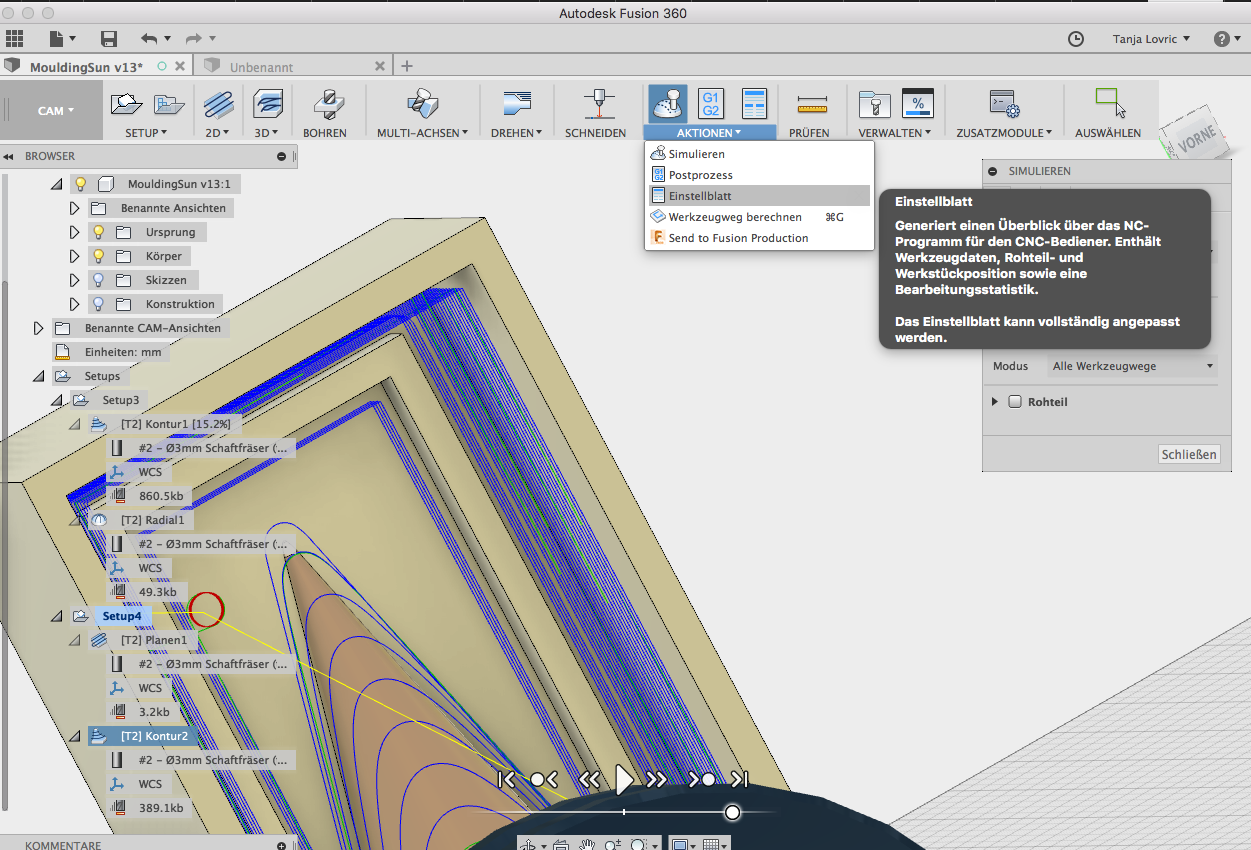Expand the Rohteil section in Simulieren
The width and height of the screenshot is (1251, 850).
point(995,402)
